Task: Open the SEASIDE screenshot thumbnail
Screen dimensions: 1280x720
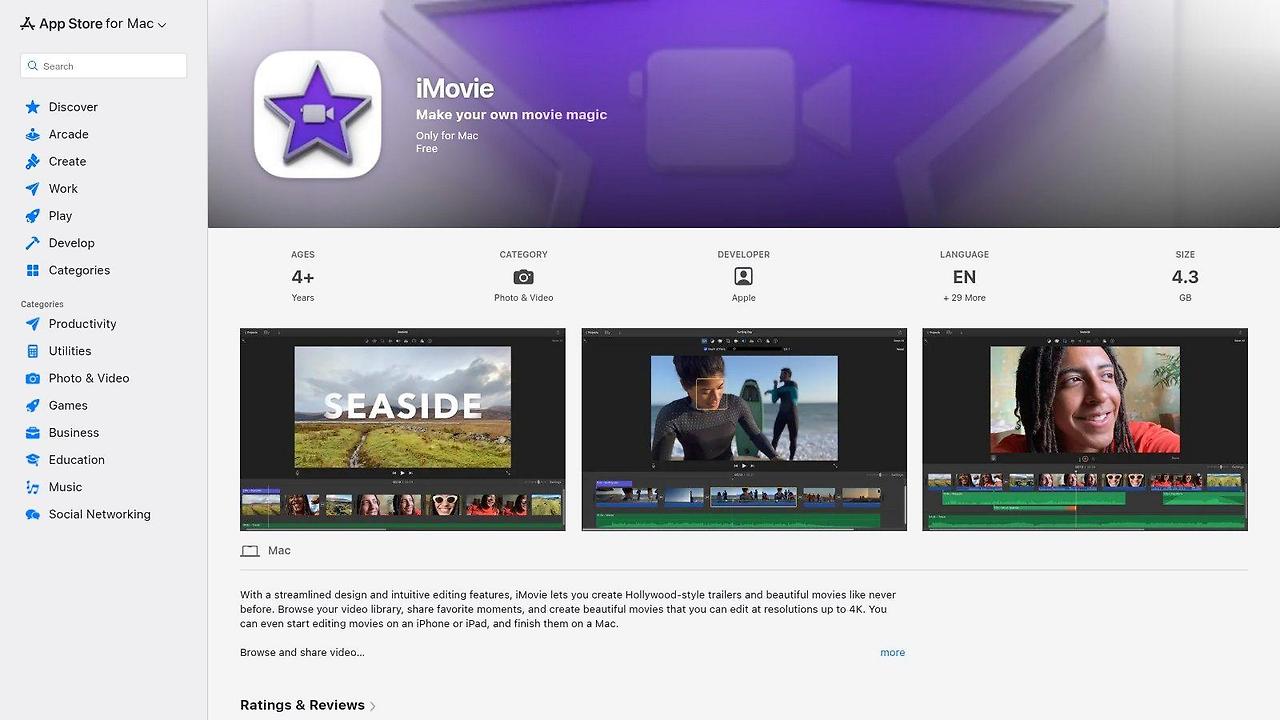Action: [x=402, y=429]
